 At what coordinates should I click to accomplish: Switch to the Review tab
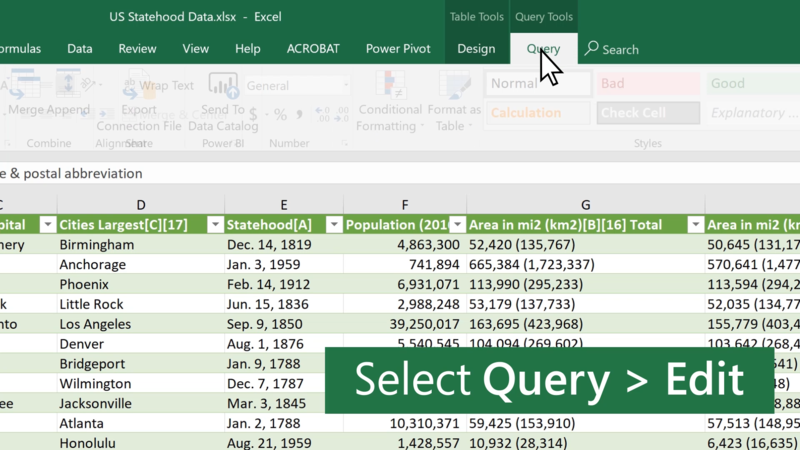(x=137, y=48)
